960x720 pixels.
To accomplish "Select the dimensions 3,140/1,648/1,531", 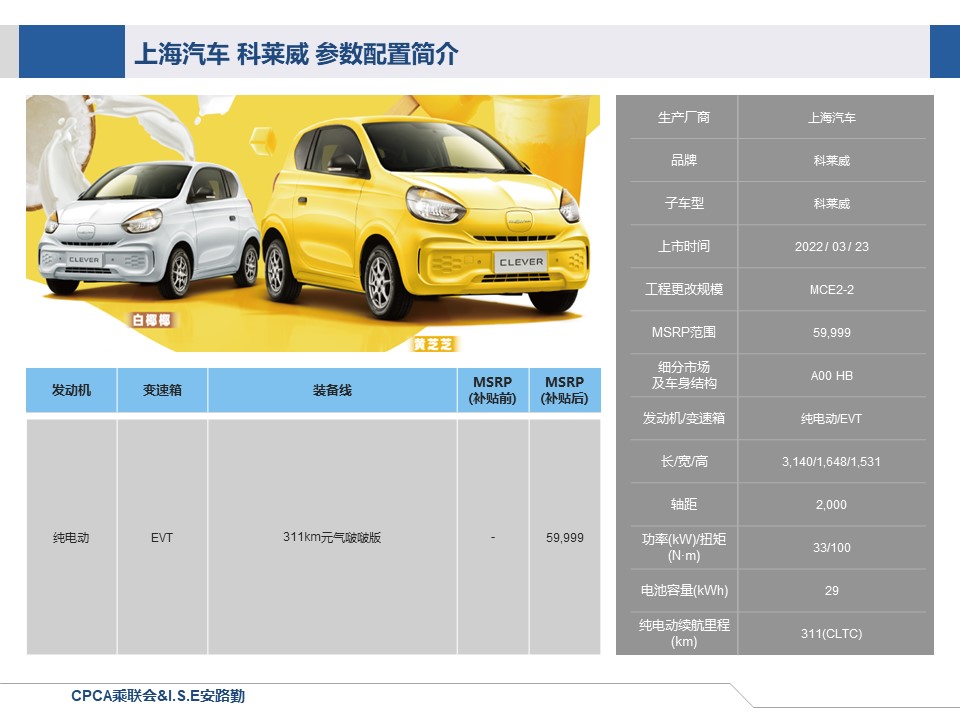I will (831, 462).
